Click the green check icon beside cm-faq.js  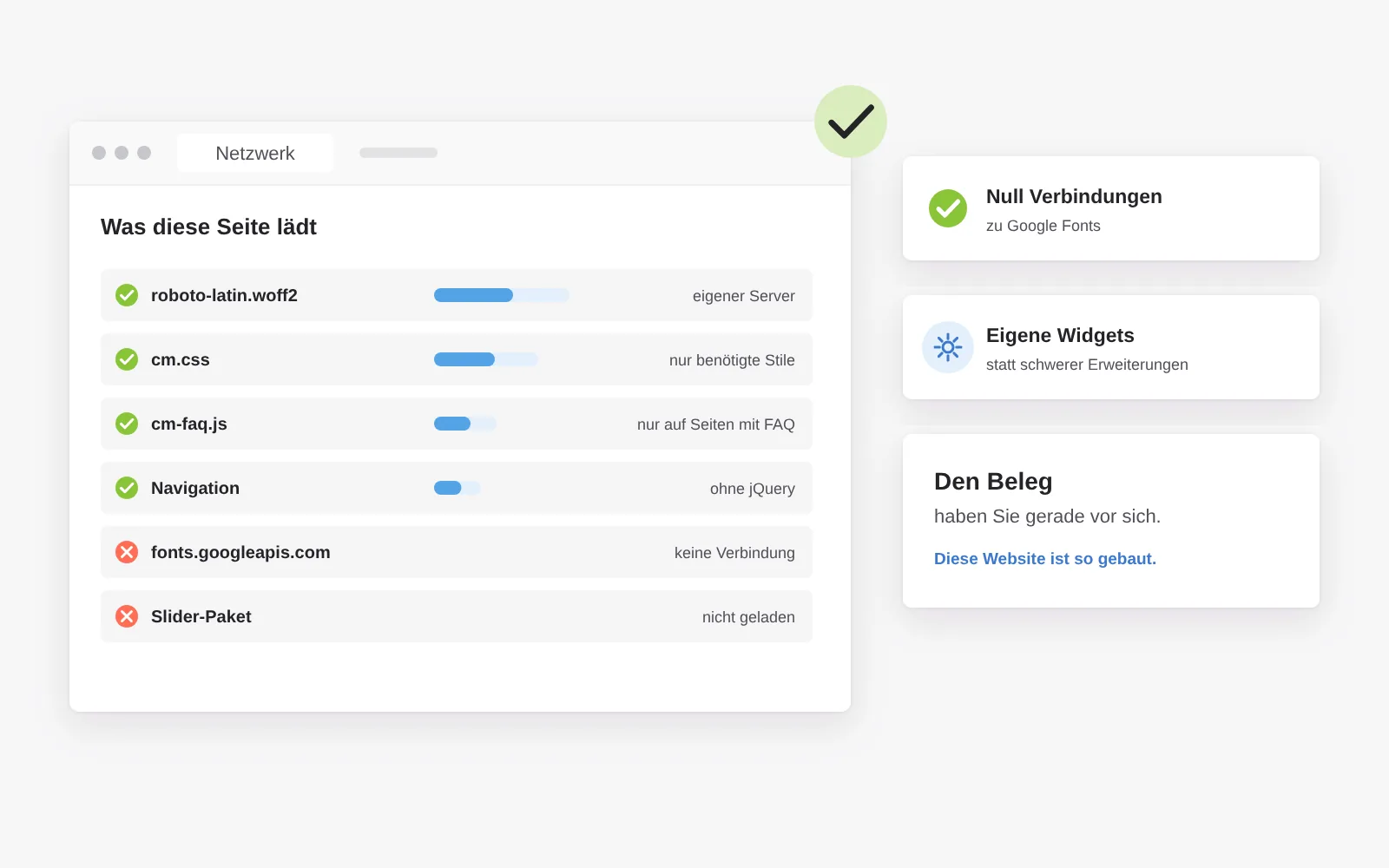(127, 424)
